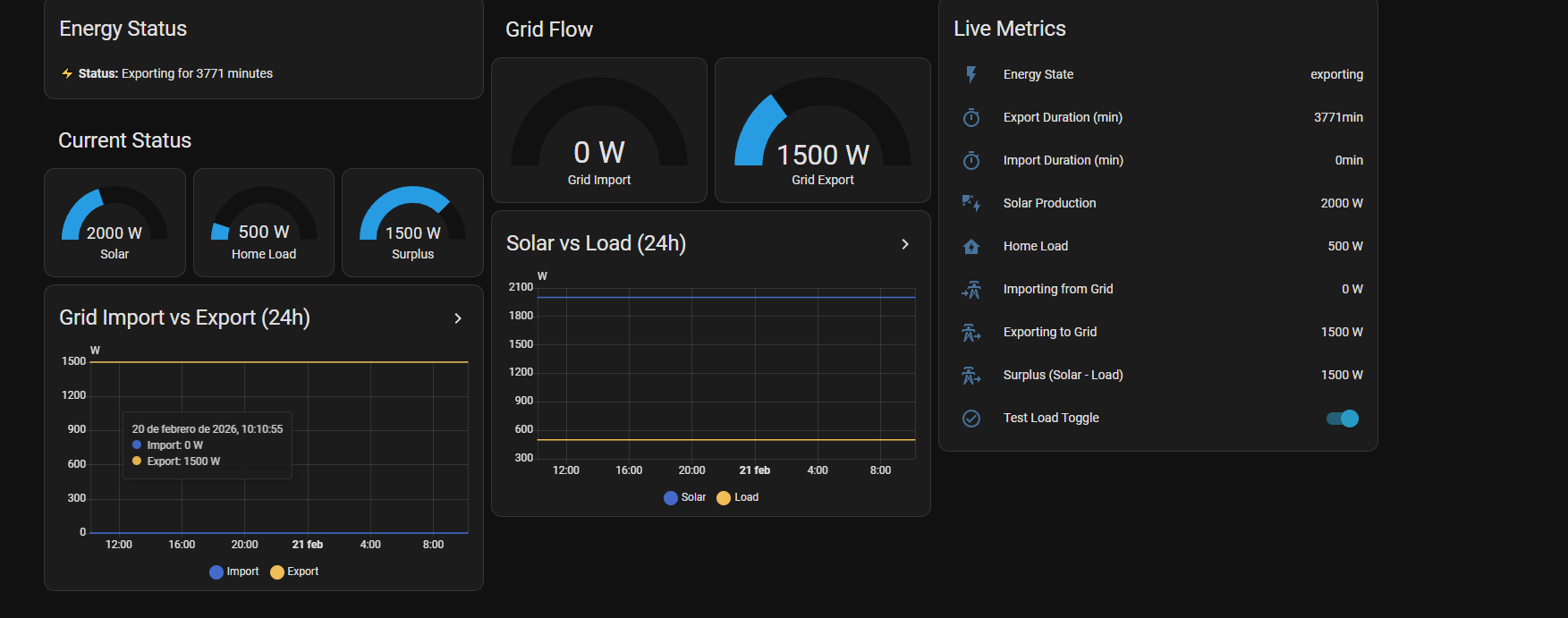Toggle the Import series legend

tap(234, 571)
